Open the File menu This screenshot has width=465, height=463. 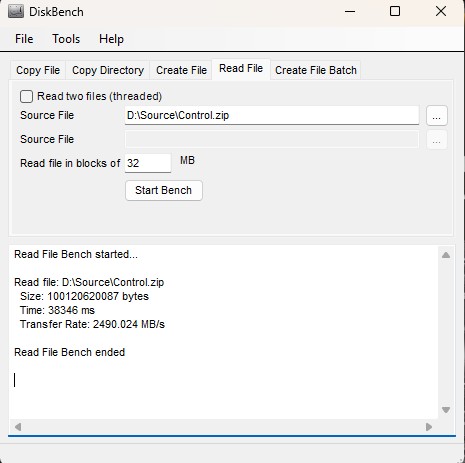pyautogui.click(x=24, y=39)
